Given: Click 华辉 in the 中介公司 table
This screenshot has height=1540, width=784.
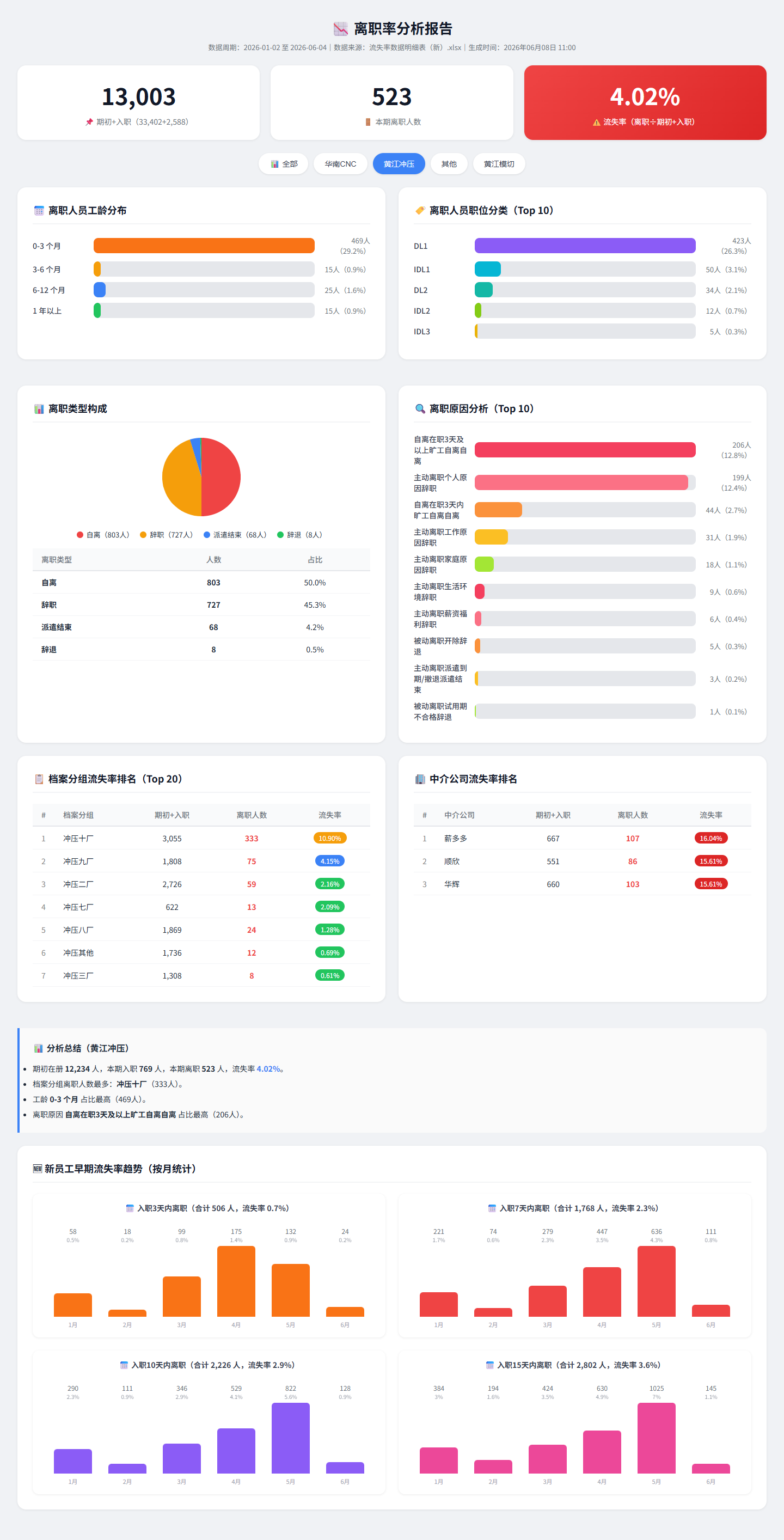Looking at the screenshot, I should (x=452, y=884).
